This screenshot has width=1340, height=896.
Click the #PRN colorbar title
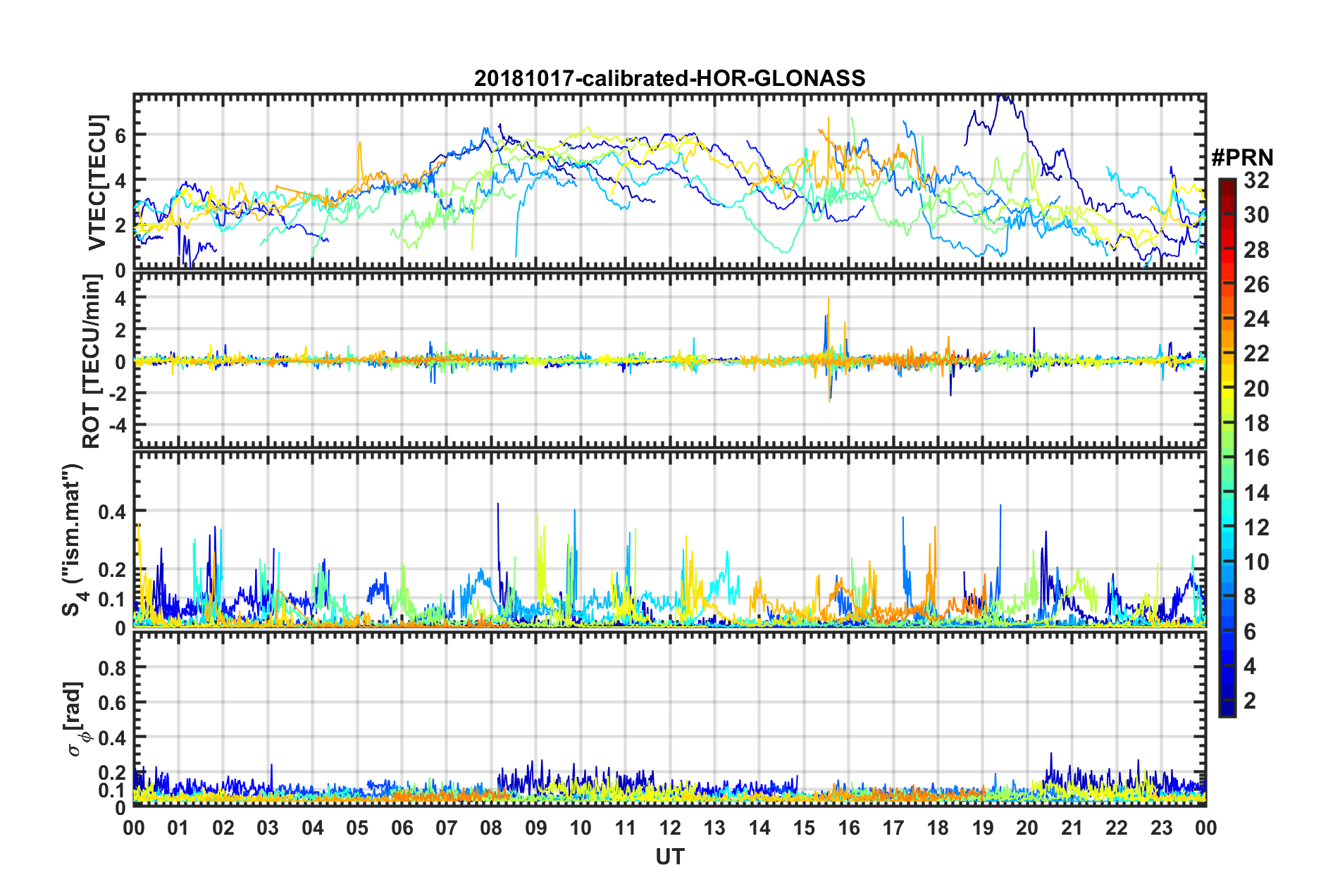click(x=1242, y=158)
